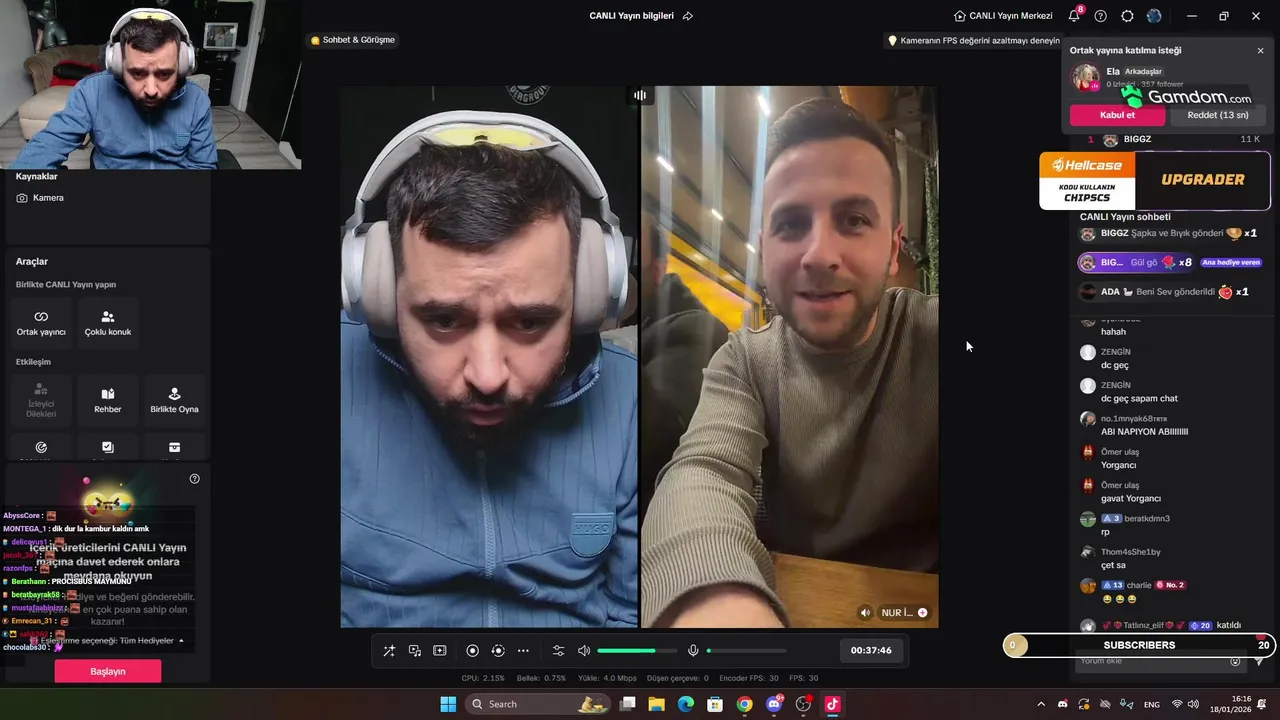This screenshot has width=1280, height=720.
Task: Accept co-host request with Kabul et
Action: 1117,115
